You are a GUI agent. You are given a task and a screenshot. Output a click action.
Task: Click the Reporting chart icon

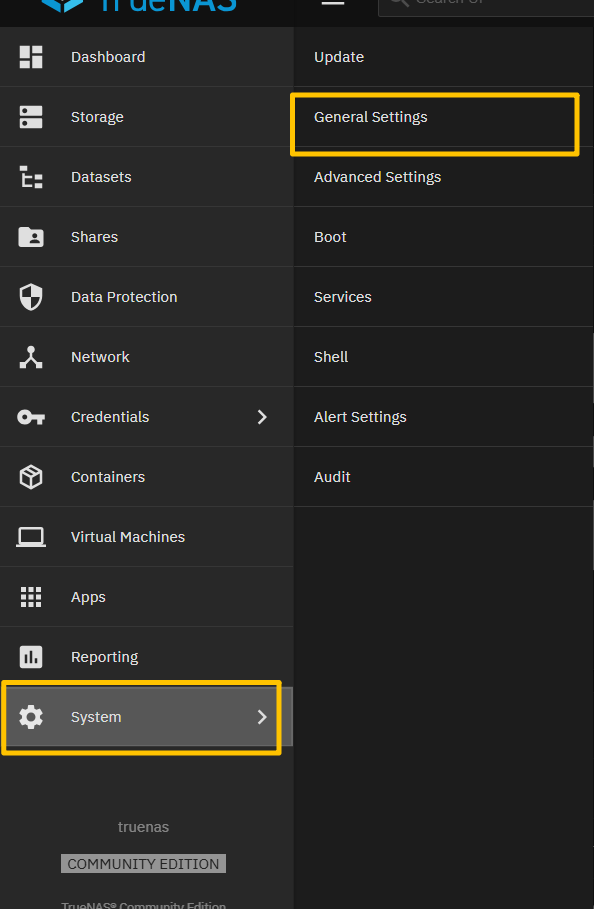point(31,657)
